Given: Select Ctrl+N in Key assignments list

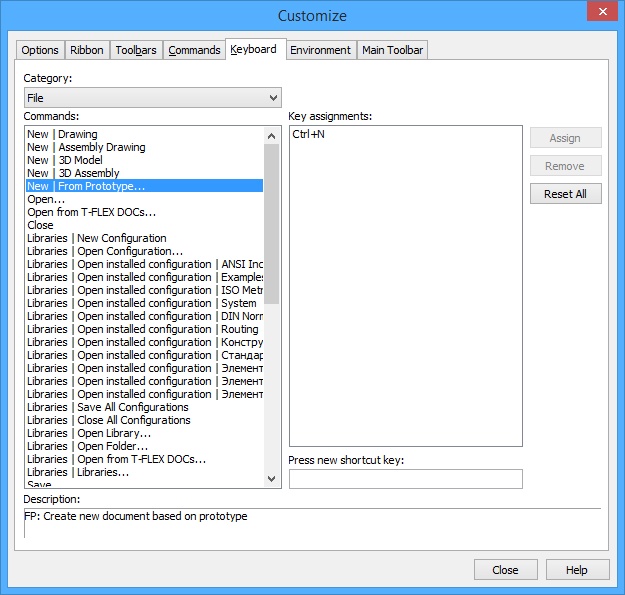Looking at the screenshot, I should (310, 134).
